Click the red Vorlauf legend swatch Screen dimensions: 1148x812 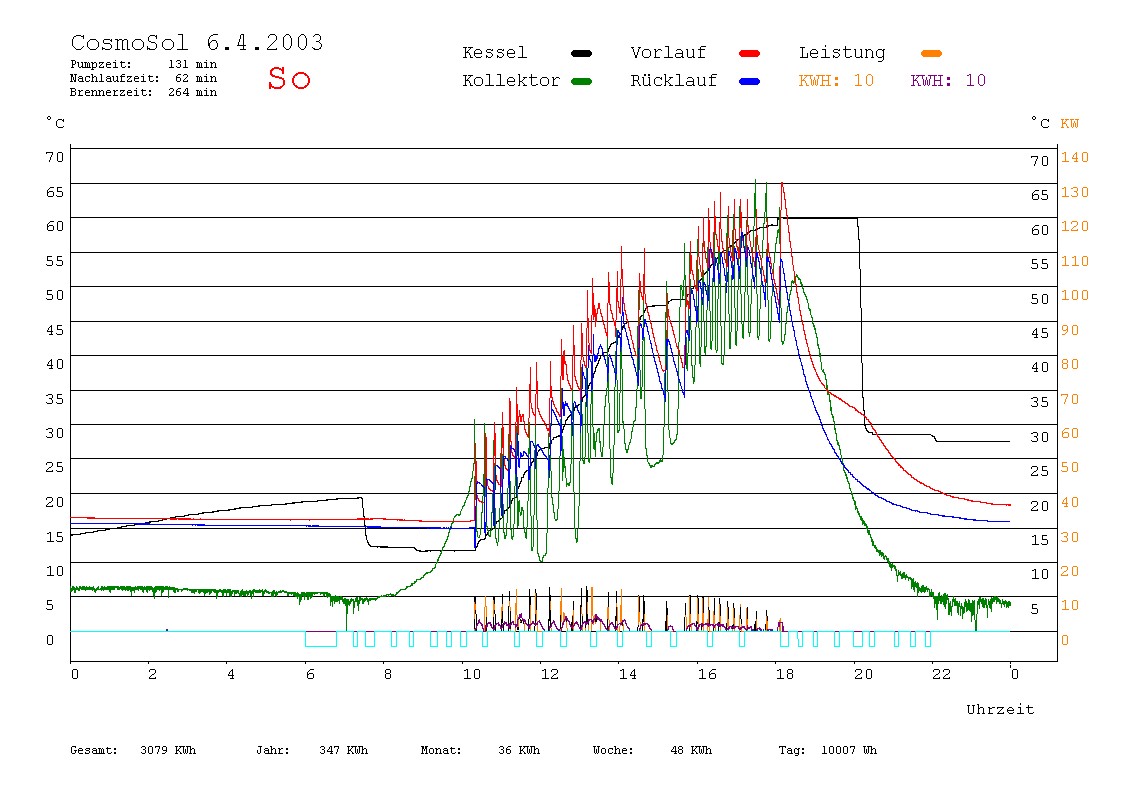tap(750, 53)
